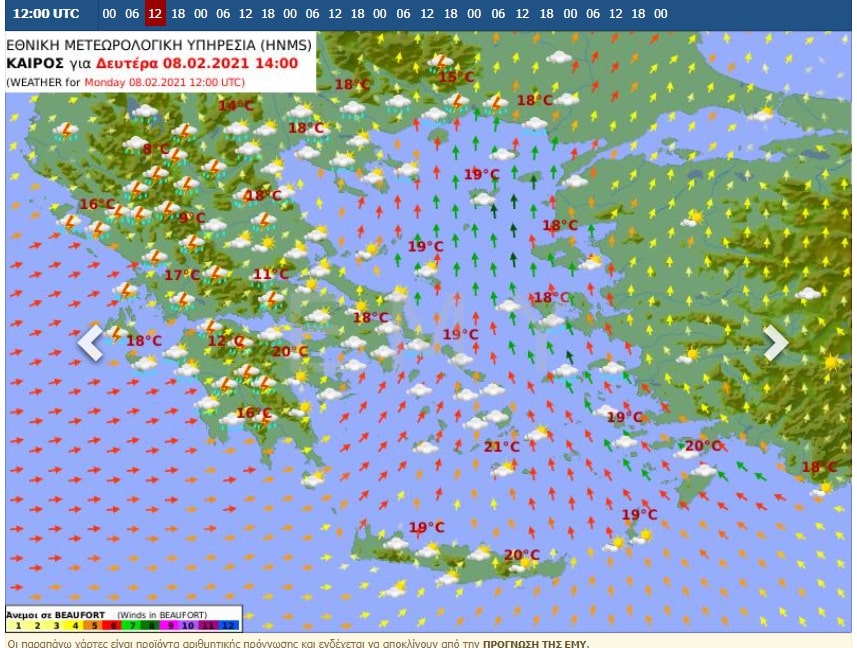Click sun-cloud icon below the rightmost 18°C label
The image size is (857, 648).
[x=822, y=487]
